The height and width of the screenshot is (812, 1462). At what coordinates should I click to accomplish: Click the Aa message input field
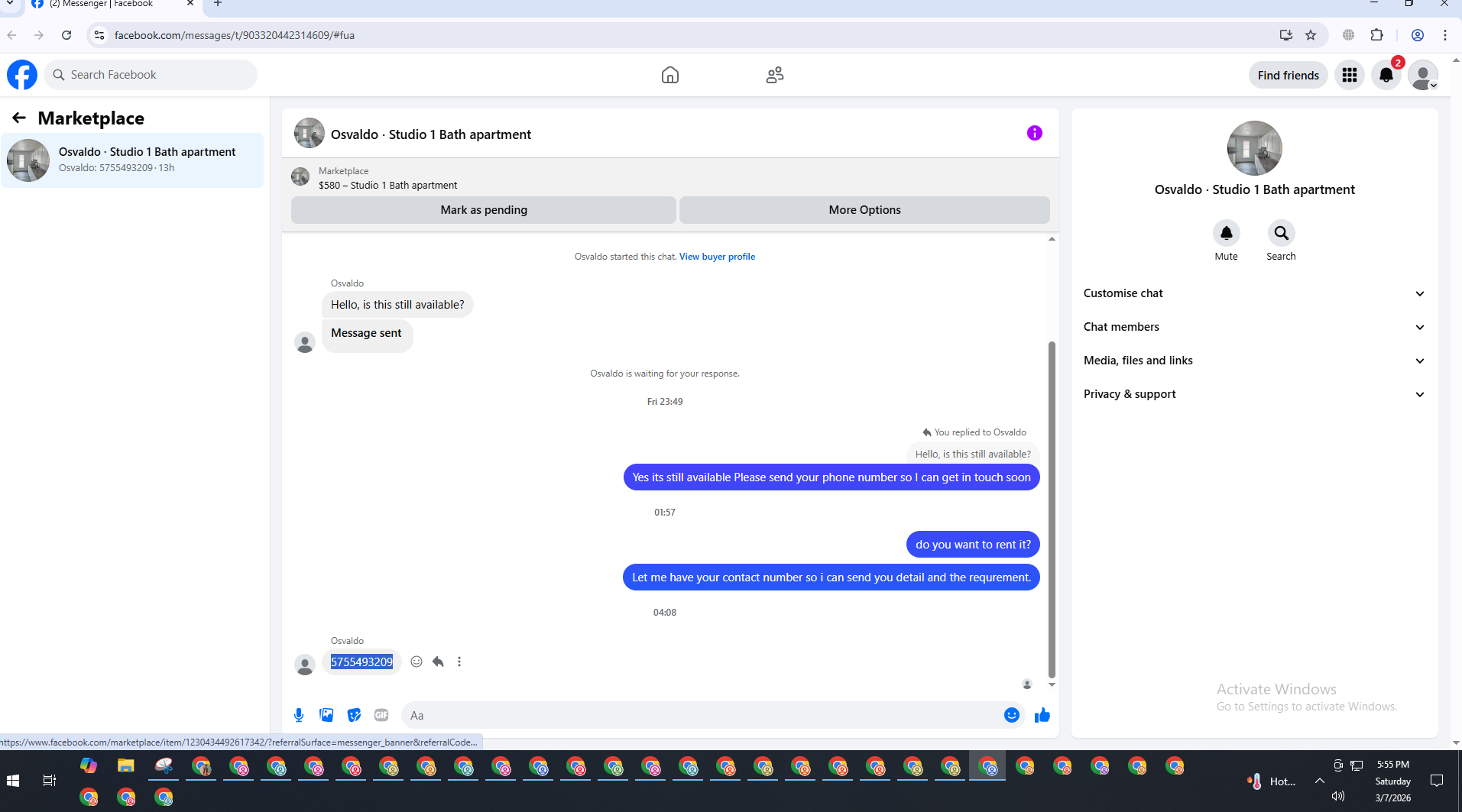[x=702, y=716]
